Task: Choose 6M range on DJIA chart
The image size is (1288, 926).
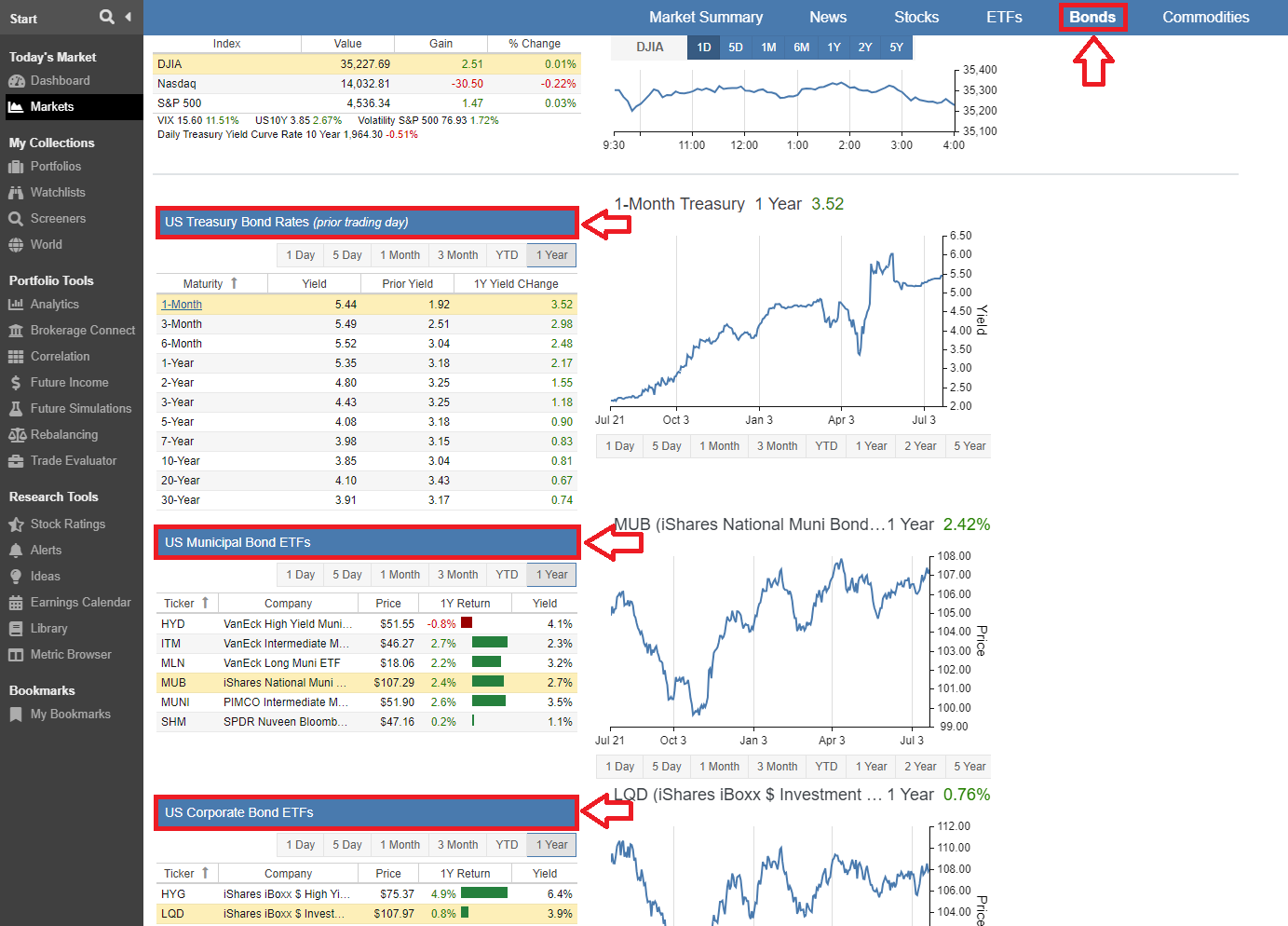Action: click(x=802, y=48)
